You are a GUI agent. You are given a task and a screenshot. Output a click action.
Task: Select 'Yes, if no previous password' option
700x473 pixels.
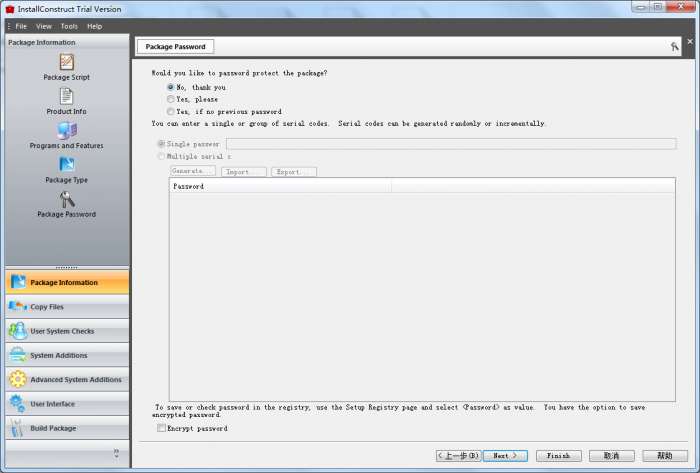point(170,111)
